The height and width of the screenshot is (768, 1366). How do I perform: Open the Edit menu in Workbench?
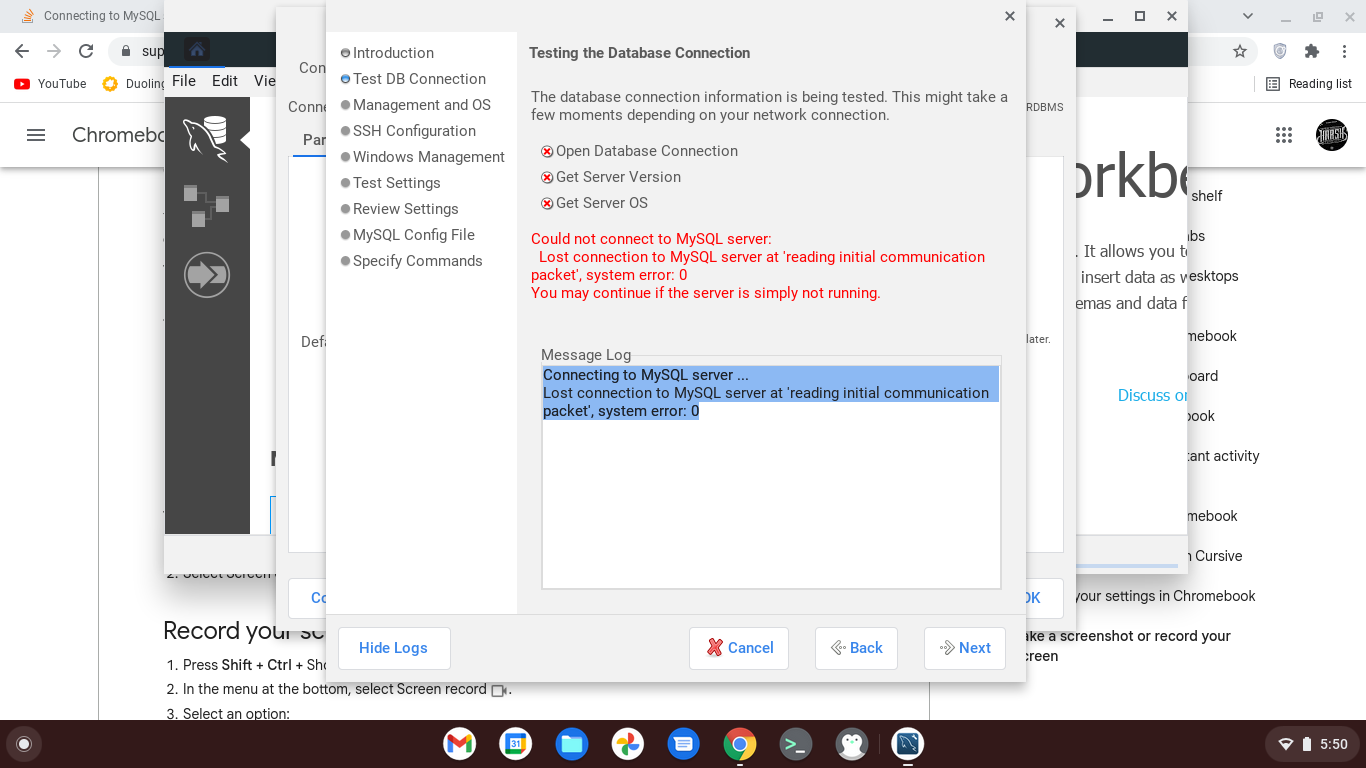pyautogui.click(x=225, y=81)
